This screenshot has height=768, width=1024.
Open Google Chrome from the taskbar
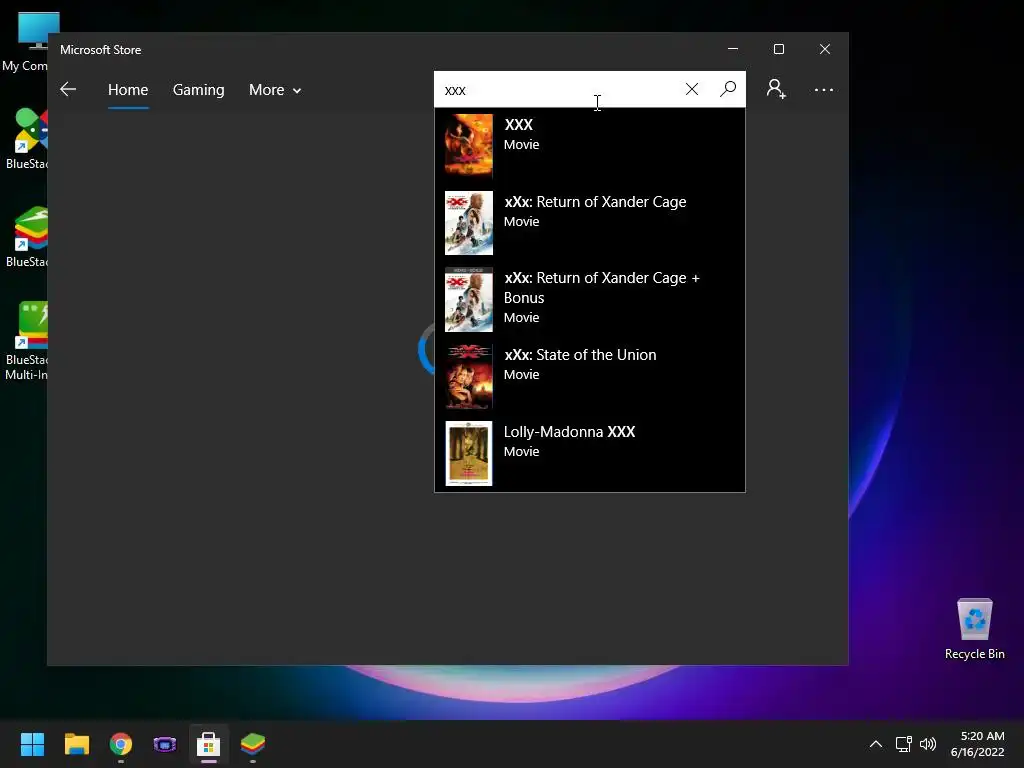coord(121,744)
